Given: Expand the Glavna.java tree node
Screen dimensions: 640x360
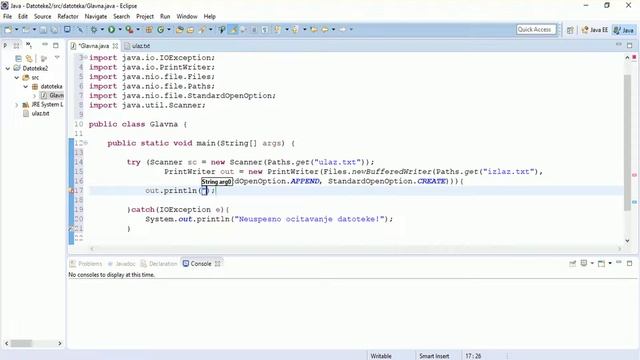Looking at the screenshot, I should 35,96.
